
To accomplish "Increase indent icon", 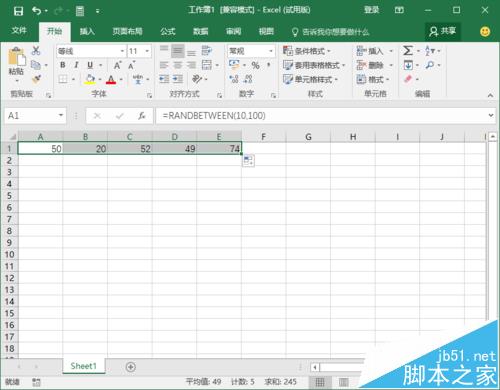I will (x=178, y=79).
